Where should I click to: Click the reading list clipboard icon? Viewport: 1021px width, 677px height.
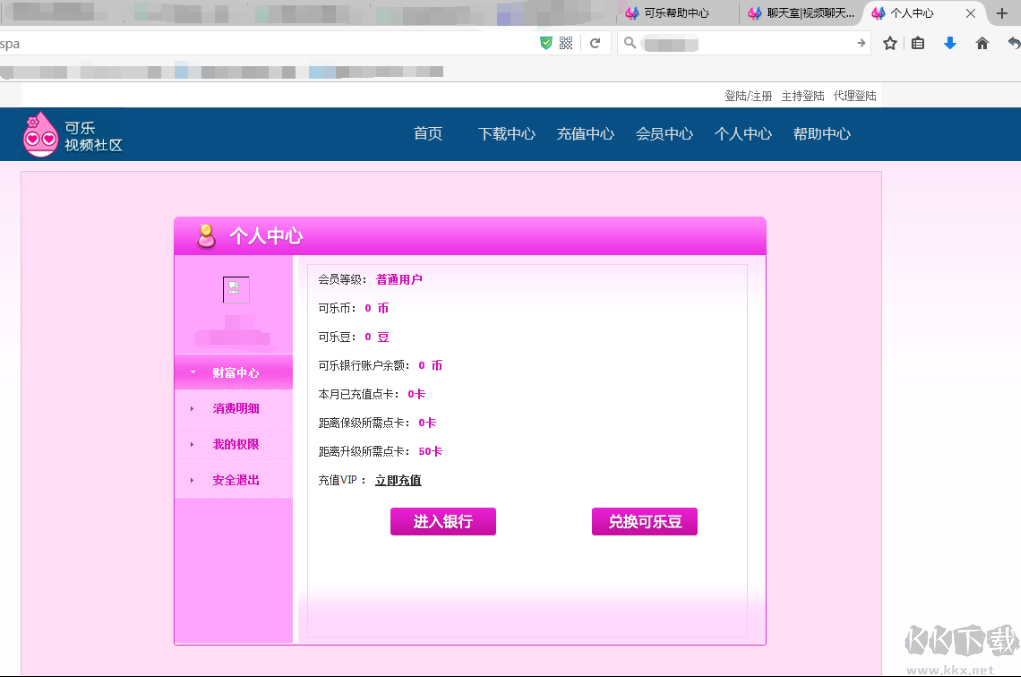tap(917, 43)
